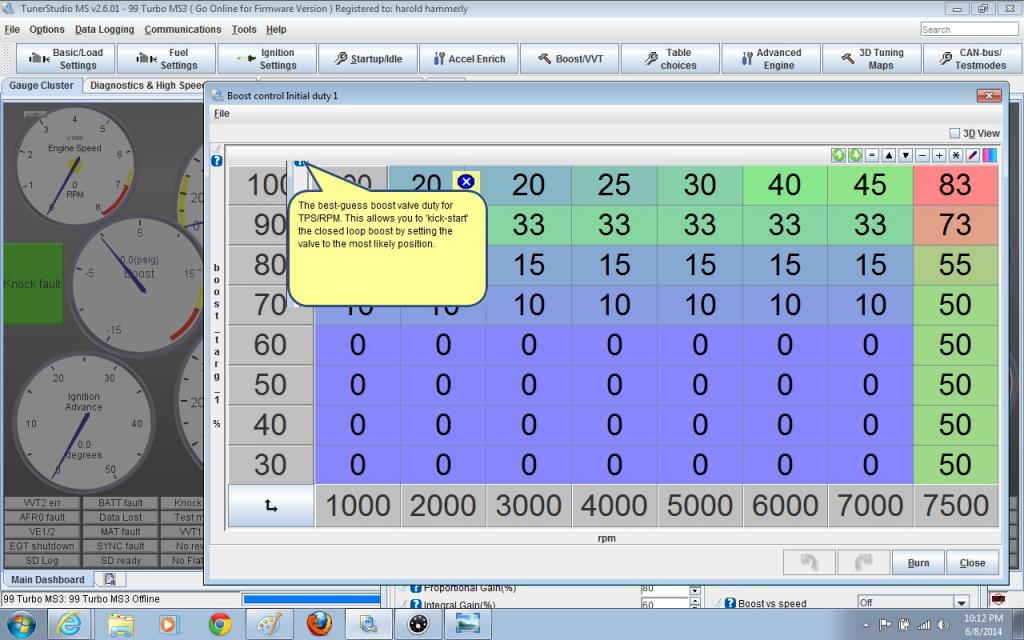Screen dimensions: 1024x640
Task: Switch to Diagnostics & High Speed tab
Action: click(146, 86)
